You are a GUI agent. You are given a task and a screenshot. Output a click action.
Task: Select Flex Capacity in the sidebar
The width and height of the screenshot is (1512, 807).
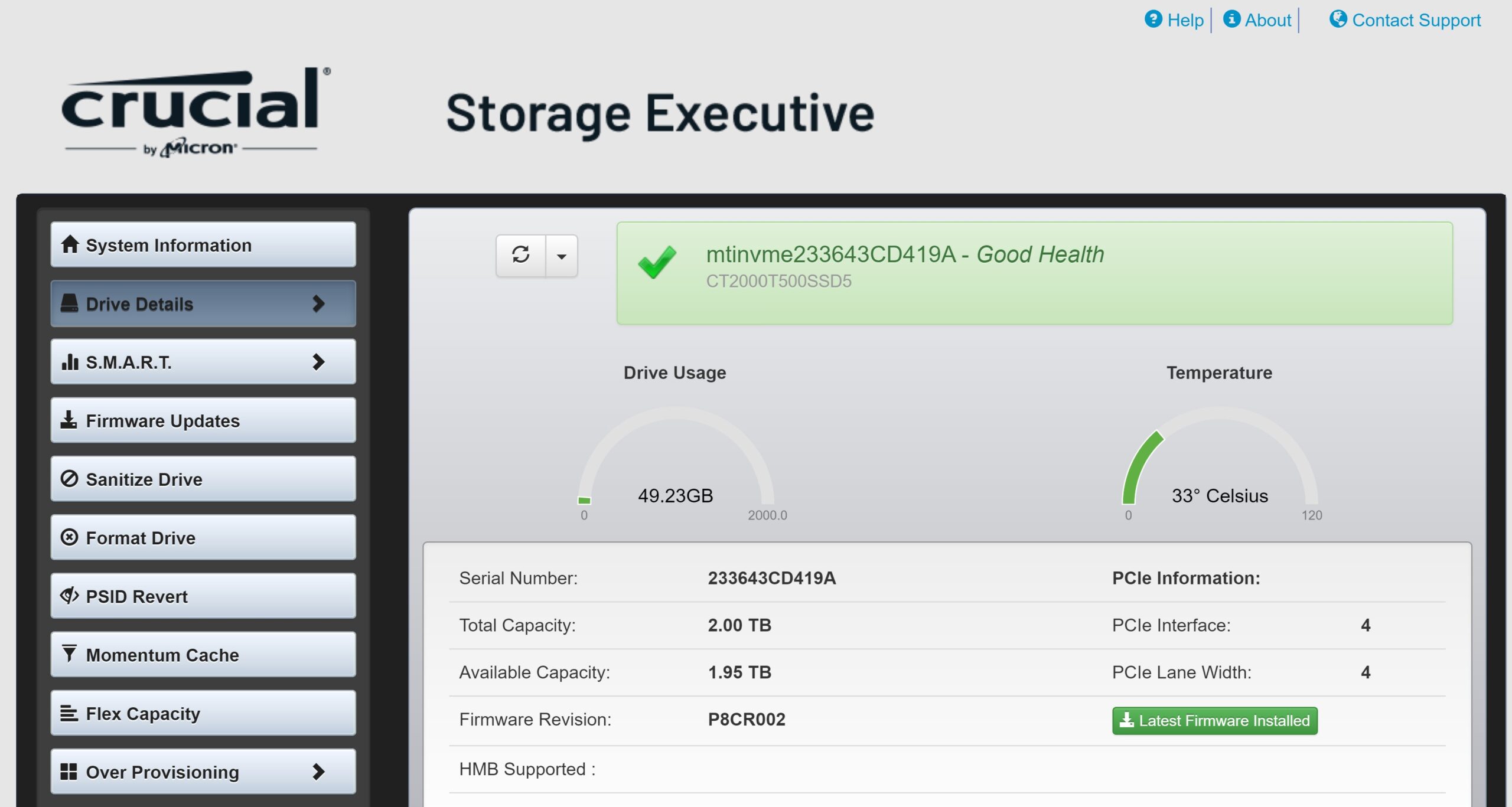pos(203,713)
